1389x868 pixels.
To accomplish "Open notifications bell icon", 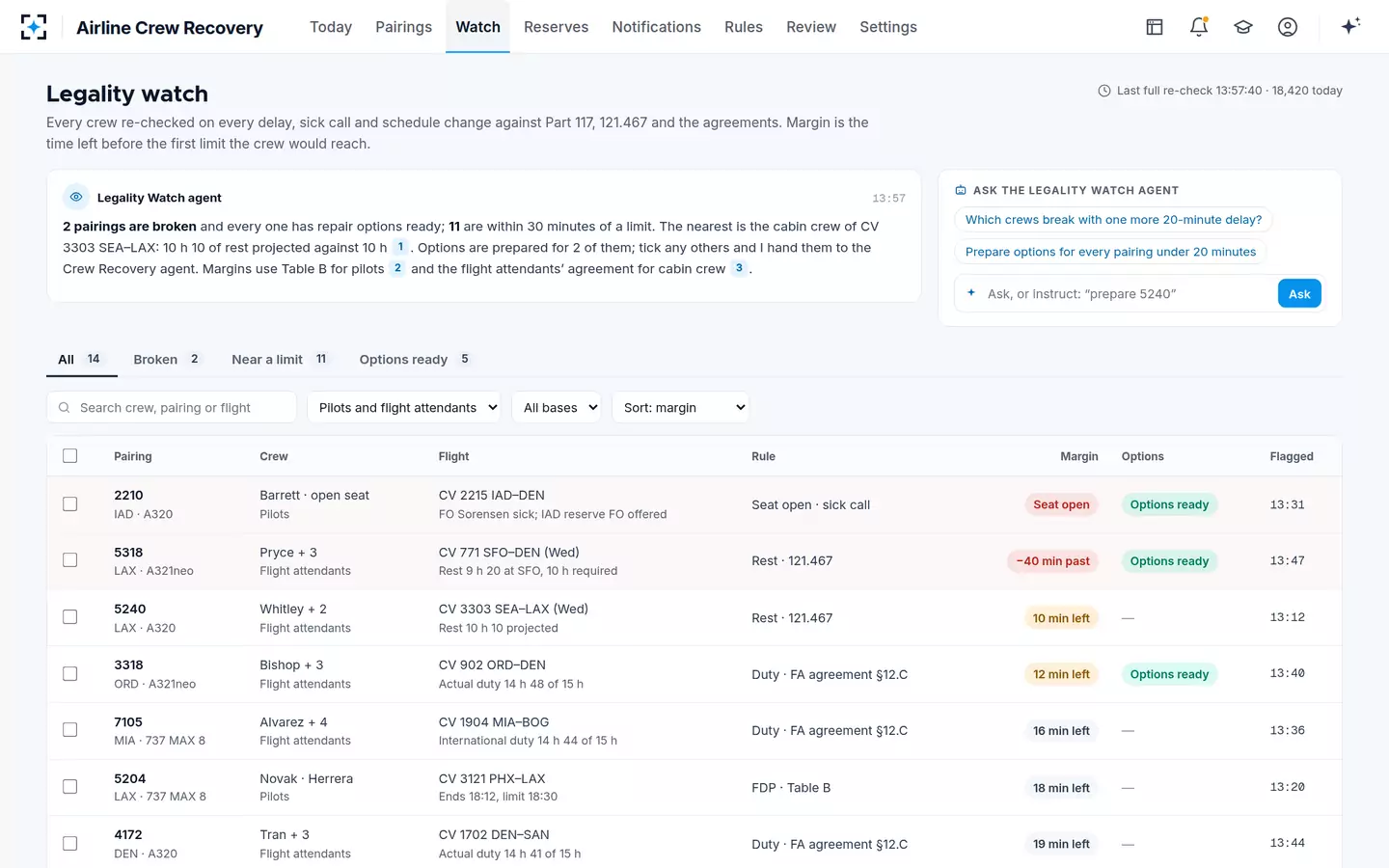I will coord(1199,27).
